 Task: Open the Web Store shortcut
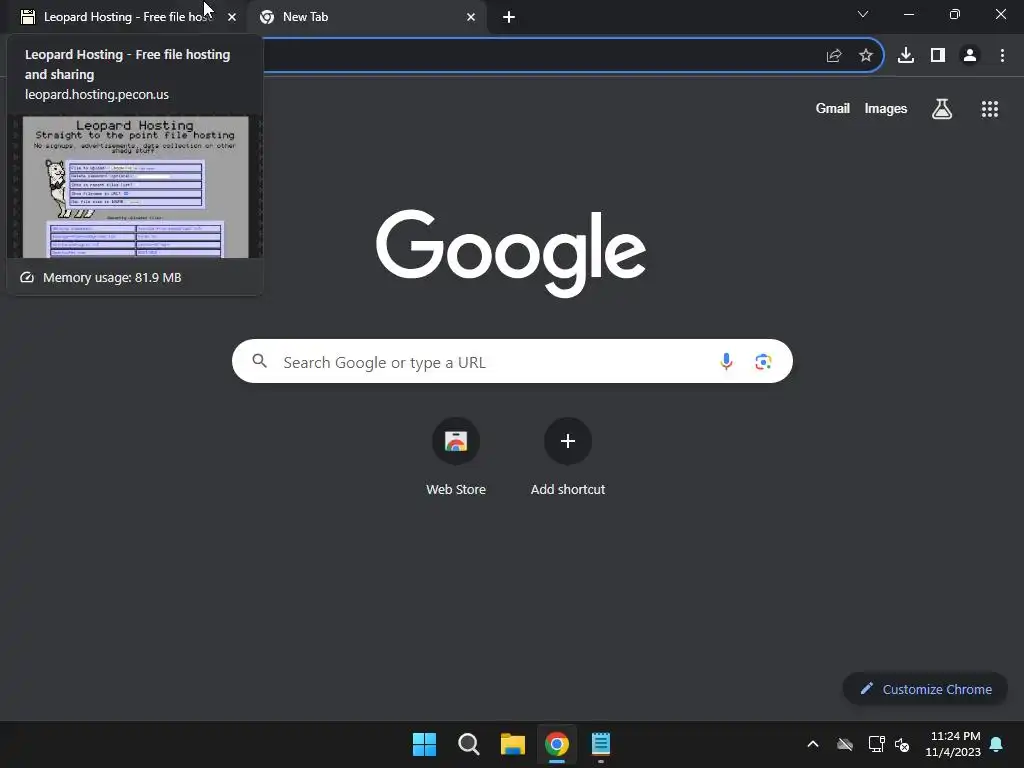(456, 458)
